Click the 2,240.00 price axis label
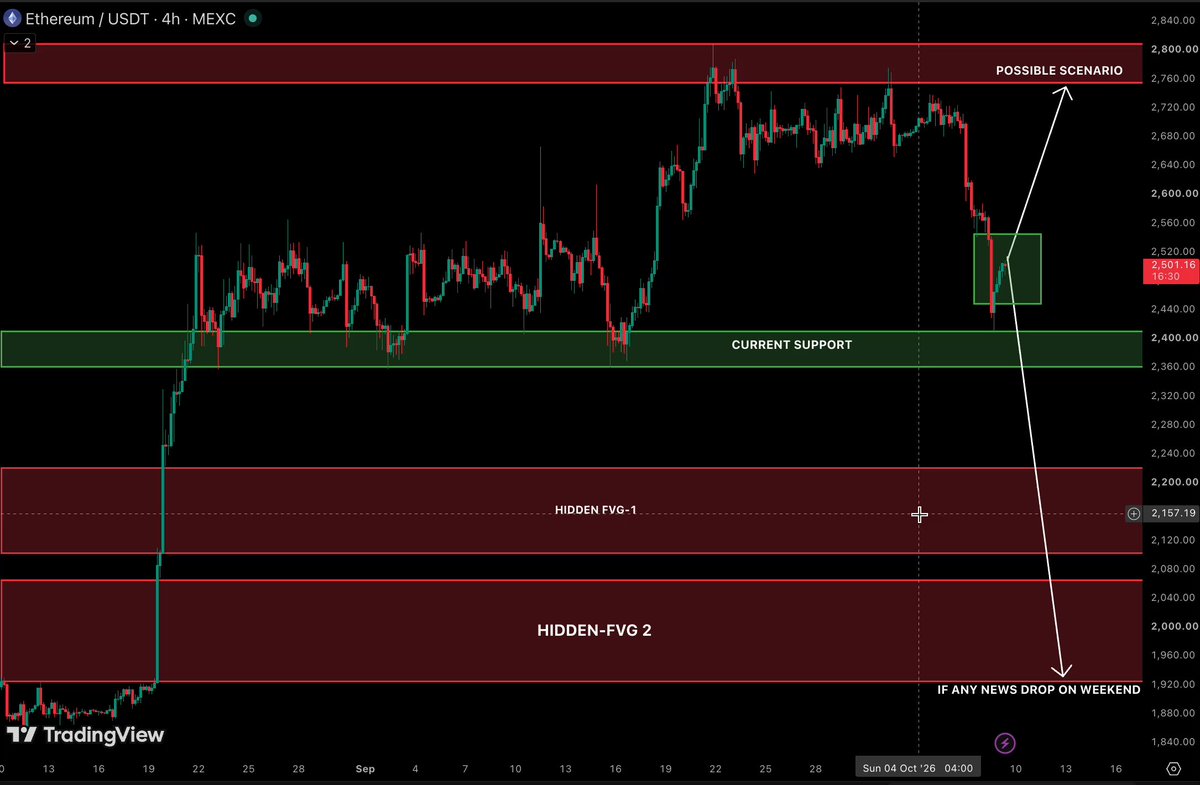Viewport: 1200px width, 785px height. point(1174,453)
